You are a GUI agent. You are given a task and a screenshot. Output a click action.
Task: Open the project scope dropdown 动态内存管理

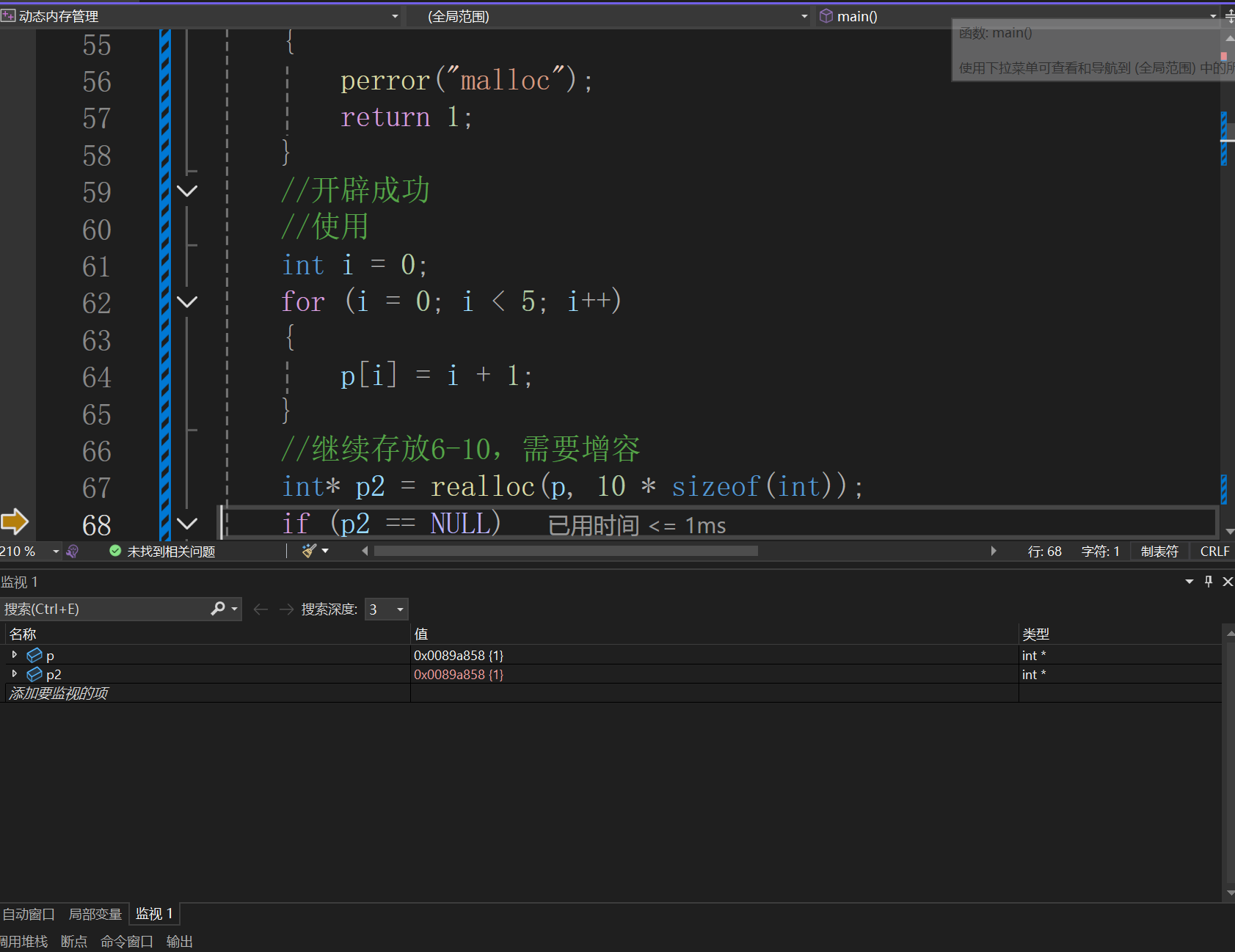(x=200, y=16)
